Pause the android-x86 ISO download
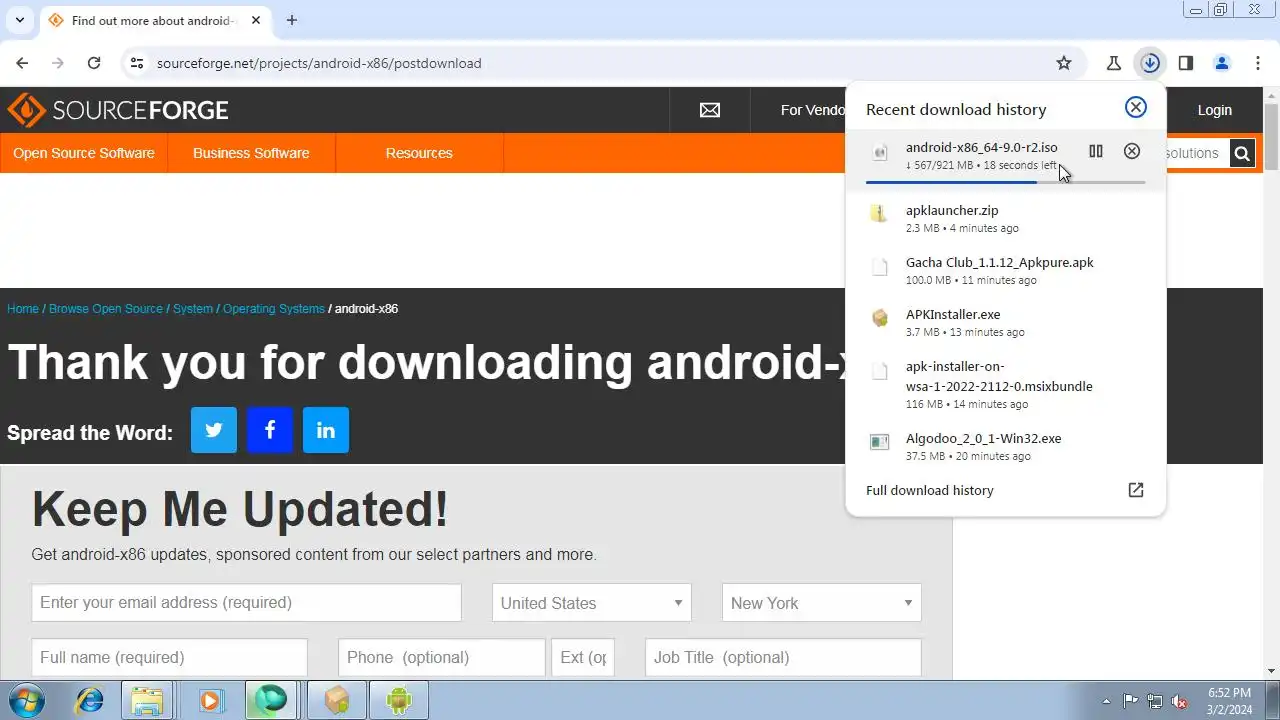Screen dimensions: 1280x720 (1096, 151)
